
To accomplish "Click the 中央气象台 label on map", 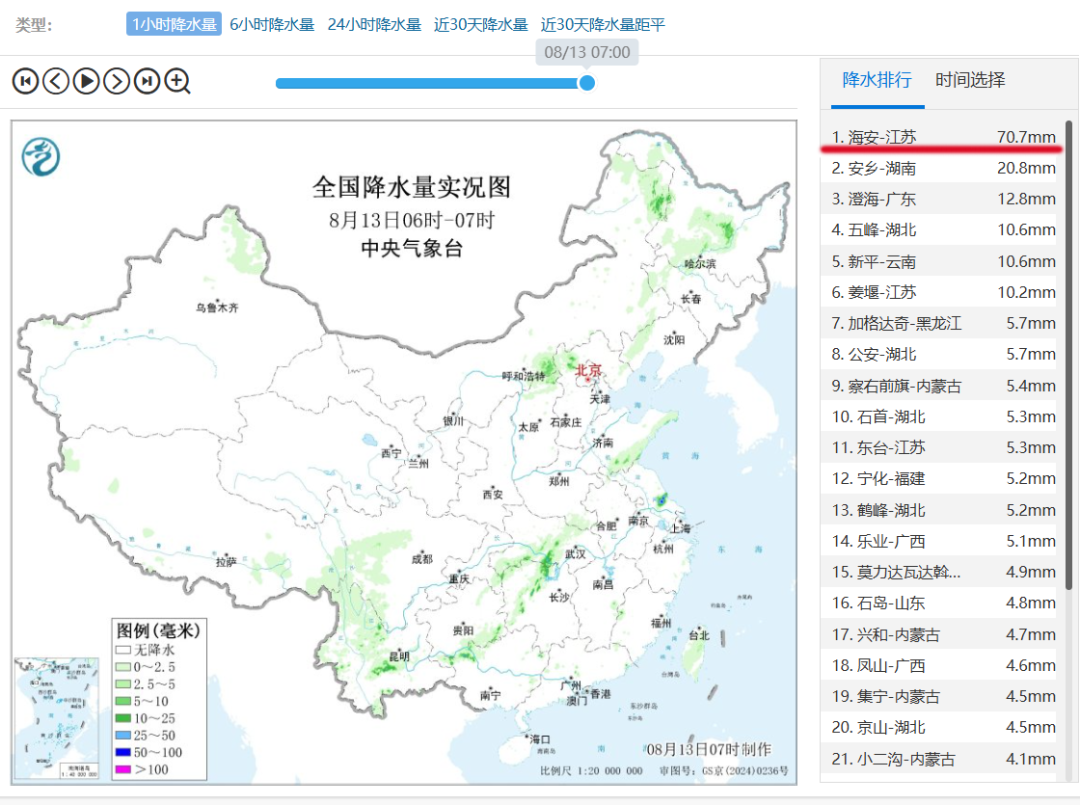I will click(x=412, y=249).
